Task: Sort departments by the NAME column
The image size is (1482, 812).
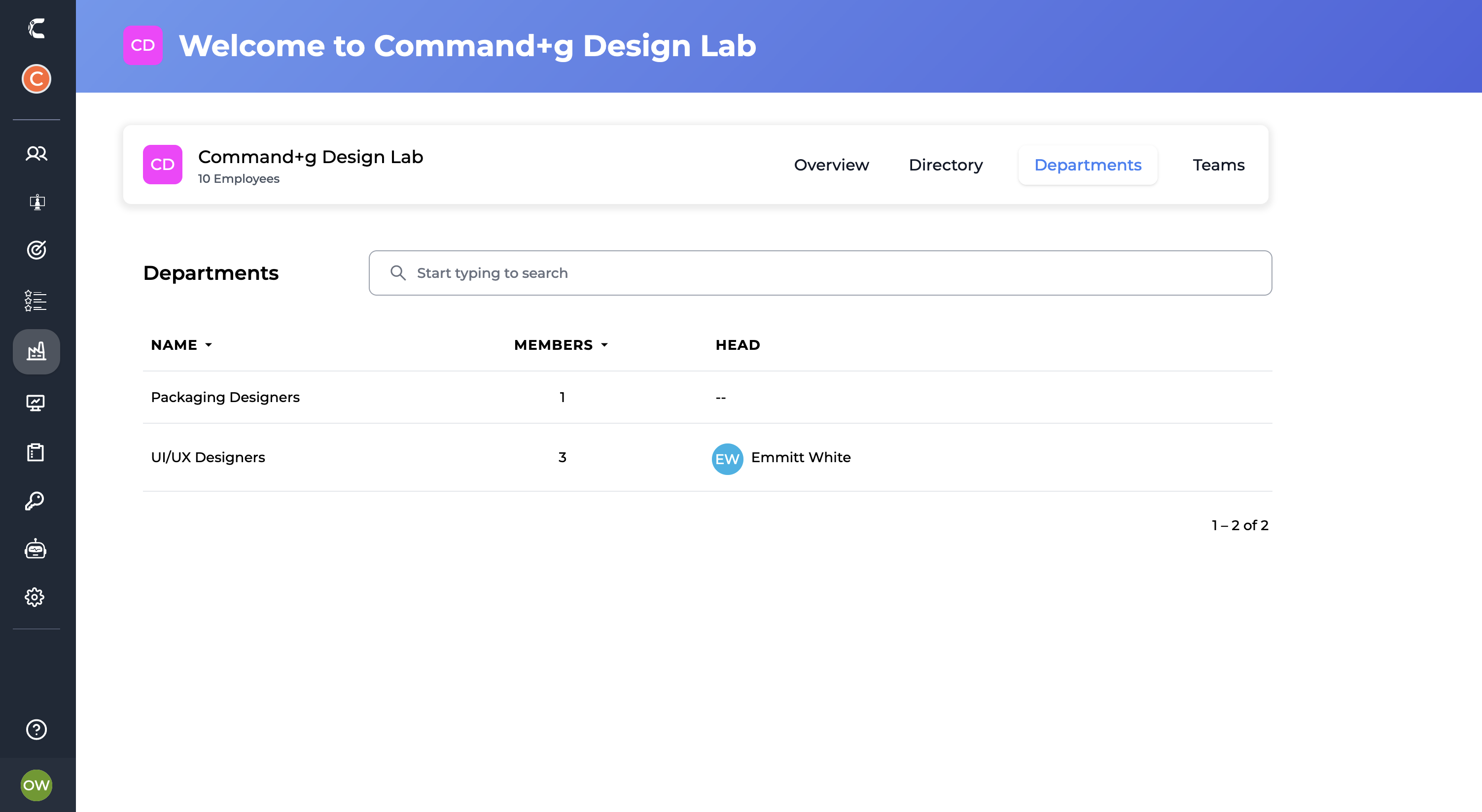Action: coord(181,345)
